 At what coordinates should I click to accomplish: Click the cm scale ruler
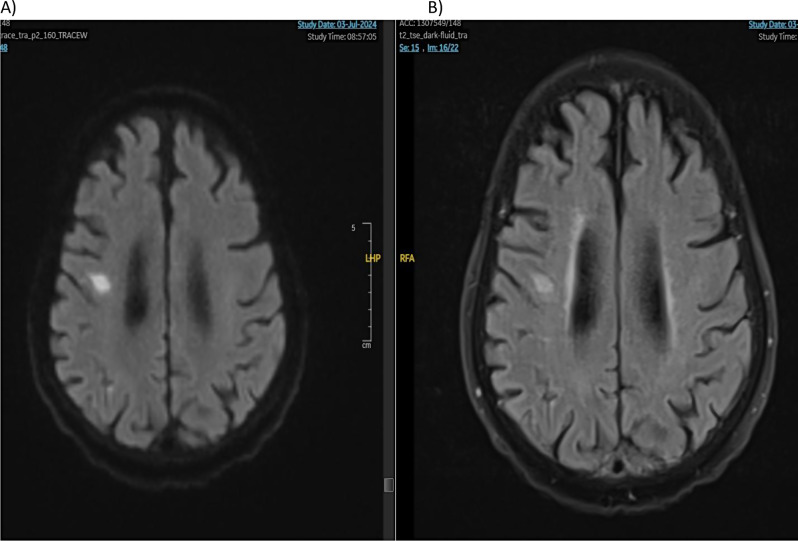(367, 283)
